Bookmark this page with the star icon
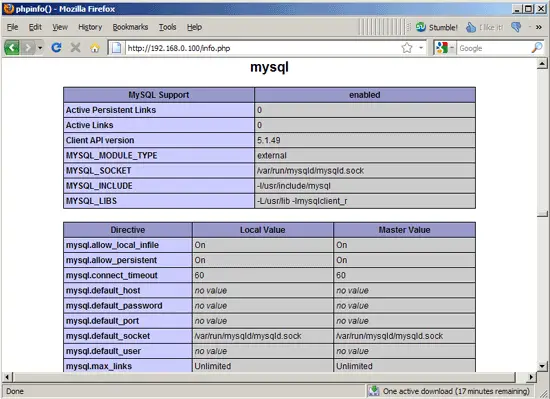 (407, 48)
